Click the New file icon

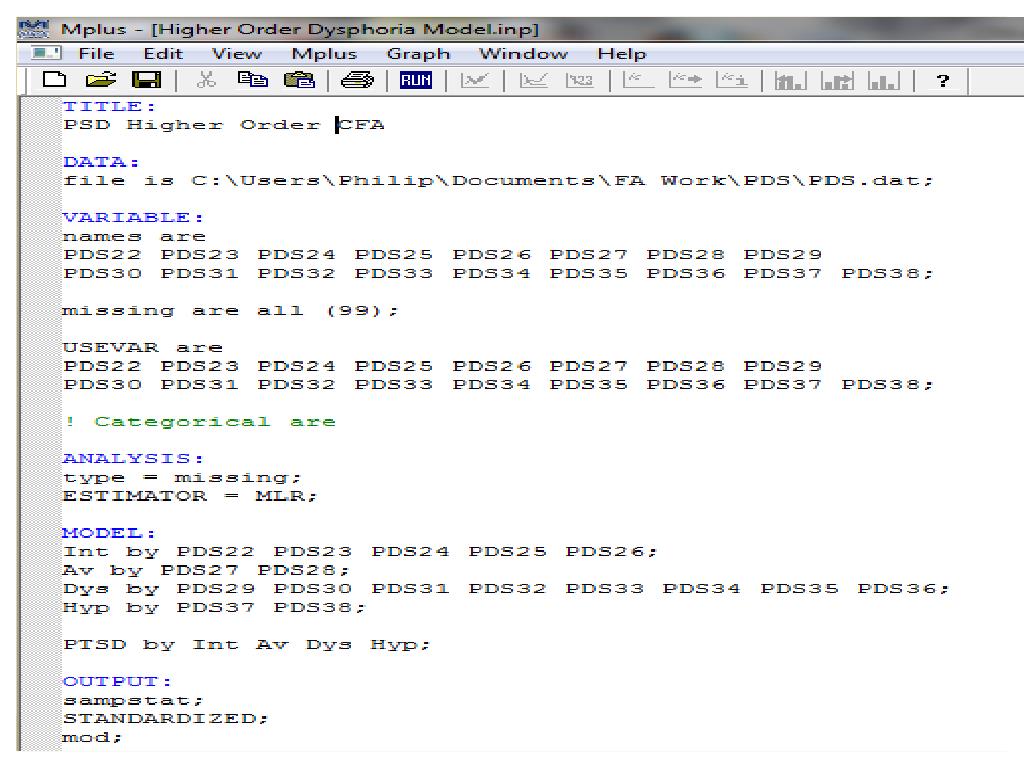[x=54, y=80]
